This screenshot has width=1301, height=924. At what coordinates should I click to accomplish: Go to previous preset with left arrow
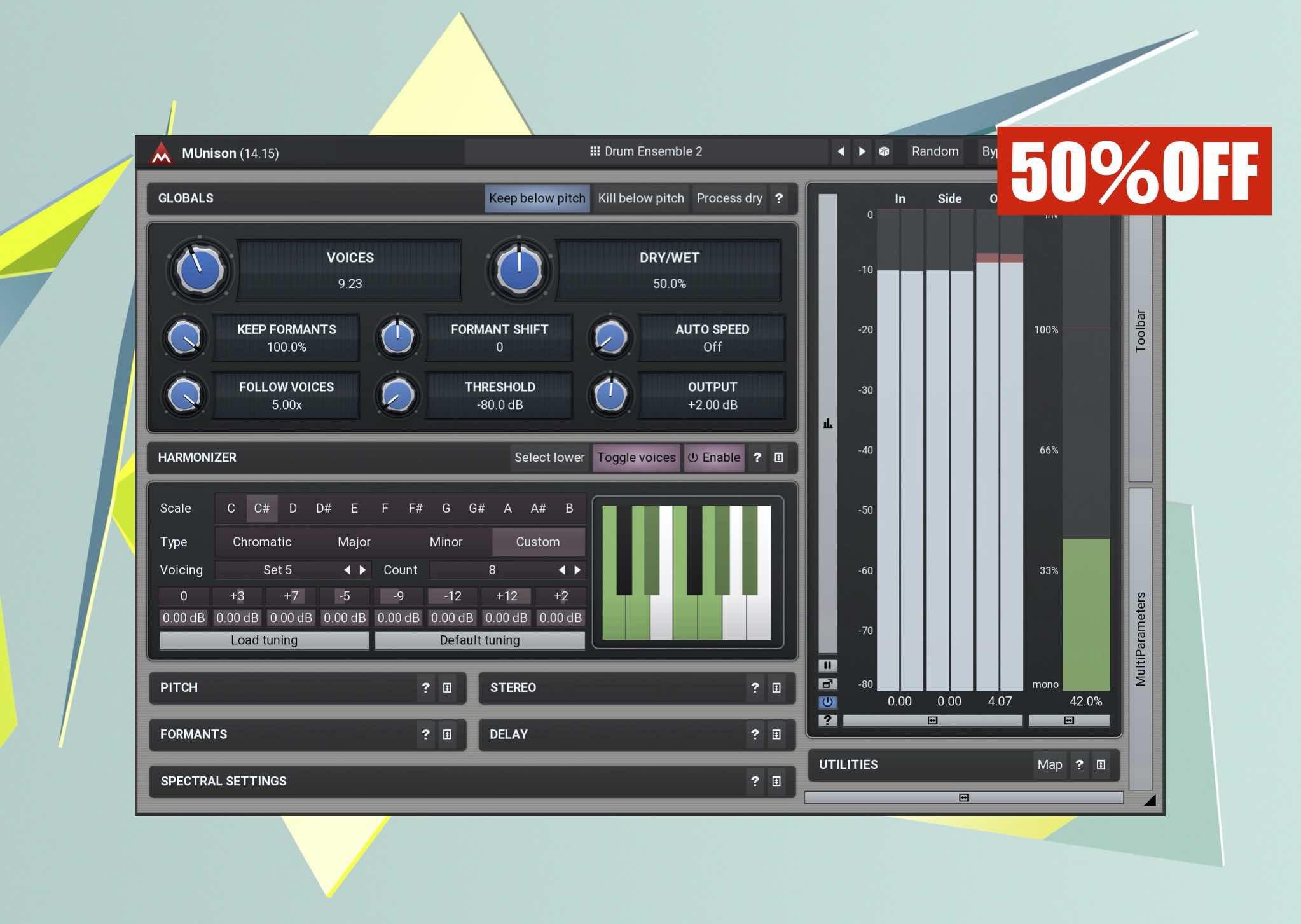point(841,151)
